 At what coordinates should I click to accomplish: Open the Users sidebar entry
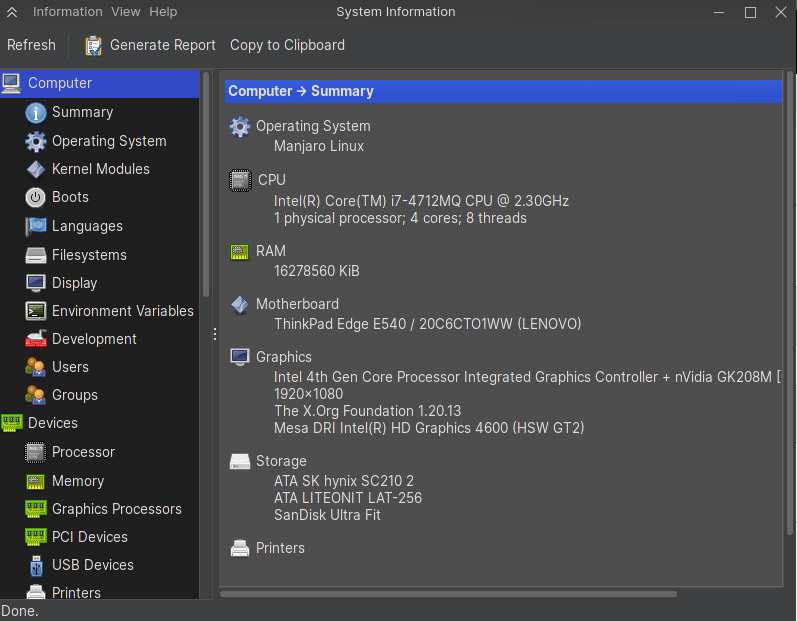70,367
